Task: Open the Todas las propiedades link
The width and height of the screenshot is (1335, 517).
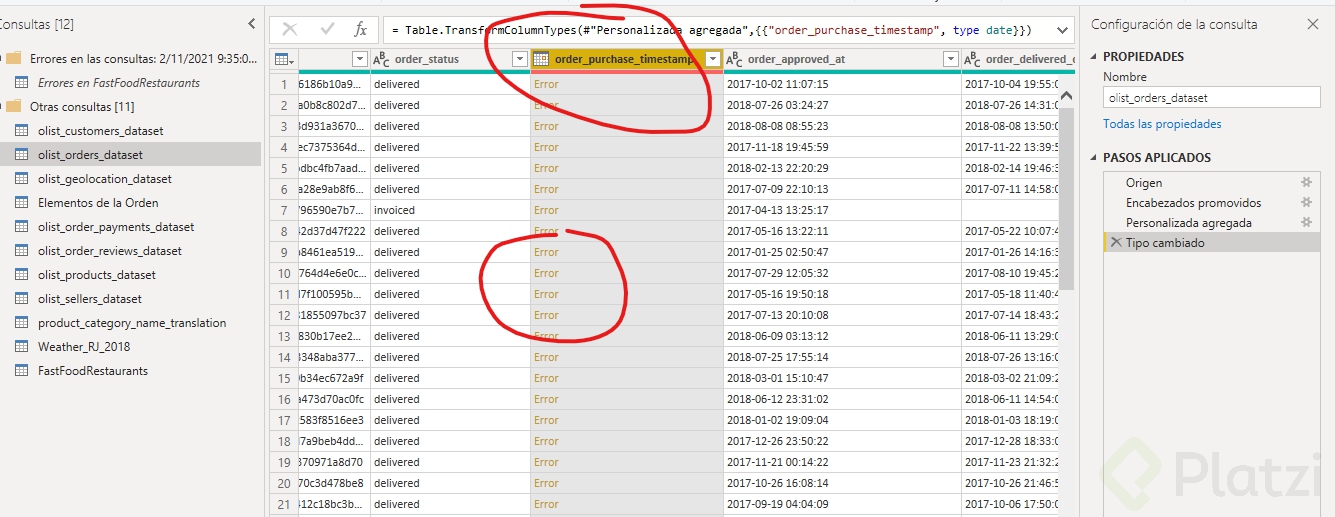Action: [x=1162, y=124]
